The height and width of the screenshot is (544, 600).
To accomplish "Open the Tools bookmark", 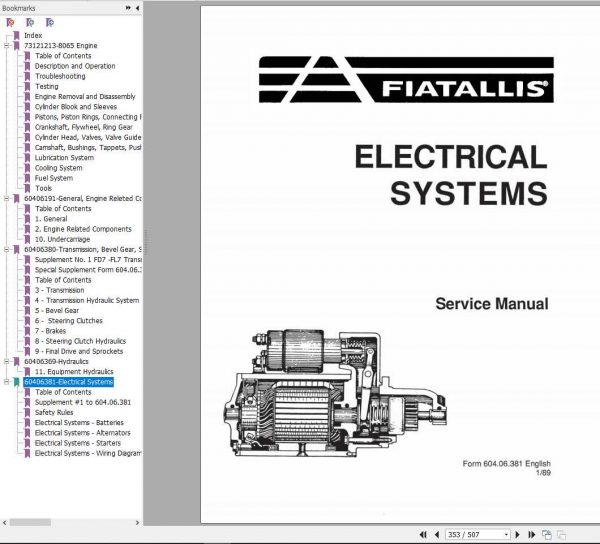I will pos(43,188).
